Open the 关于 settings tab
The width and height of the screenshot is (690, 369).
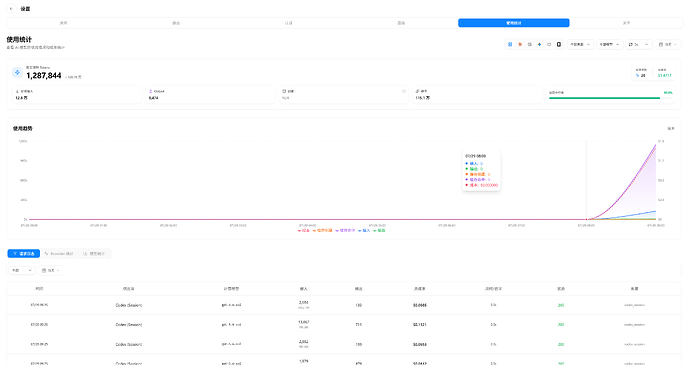click(626, 23)
